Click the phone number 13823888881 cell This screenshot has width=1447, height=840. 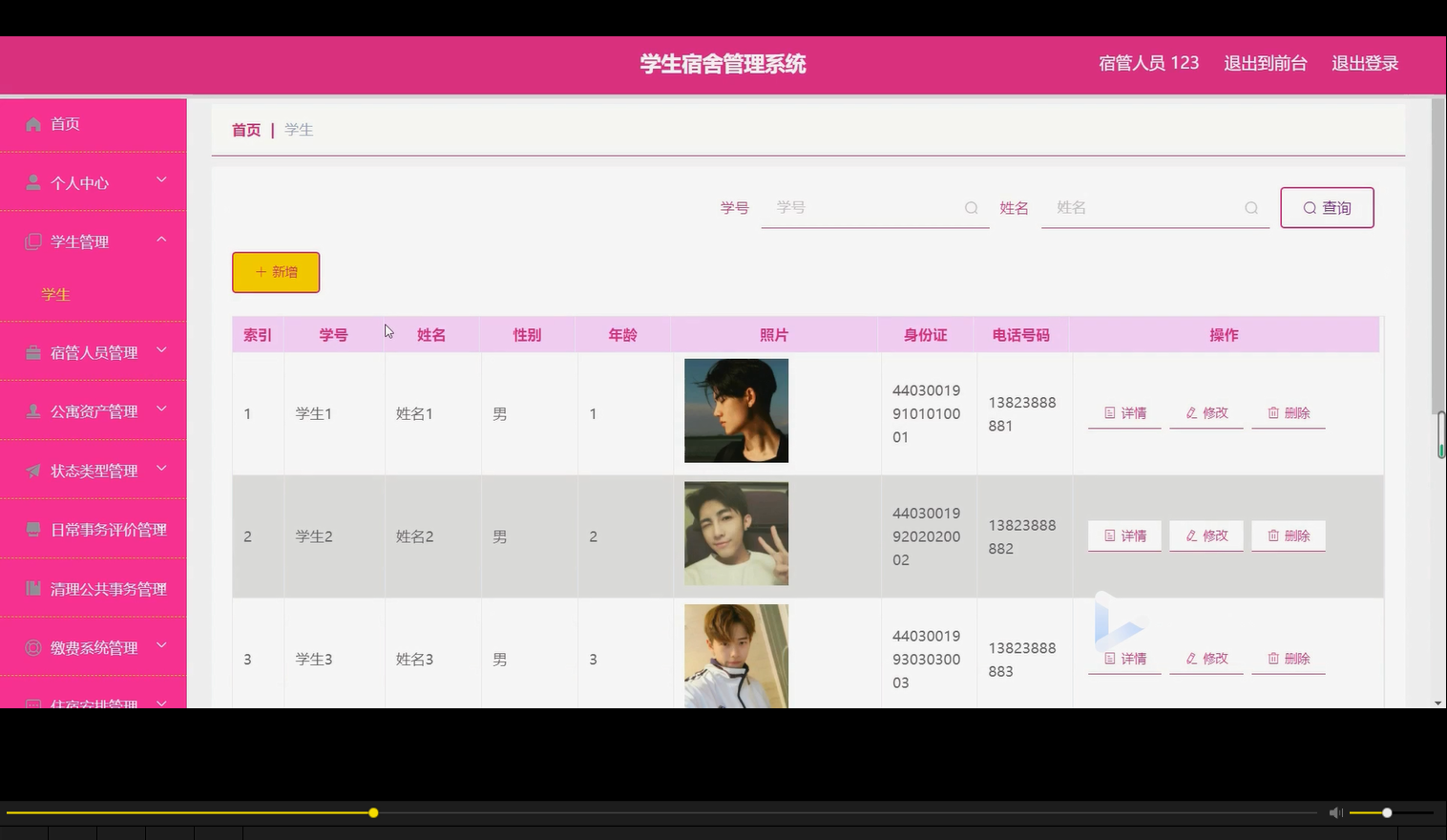pos(1022,414)
